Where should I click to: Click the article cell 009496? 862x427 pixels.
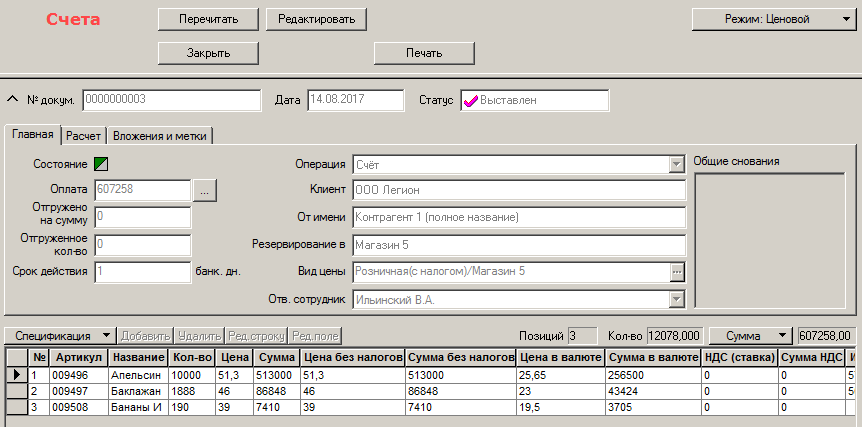click(x=79, y=375)
